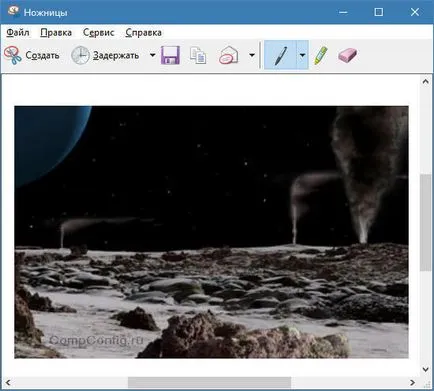Select the Pen tool

(x=280, y=55)
